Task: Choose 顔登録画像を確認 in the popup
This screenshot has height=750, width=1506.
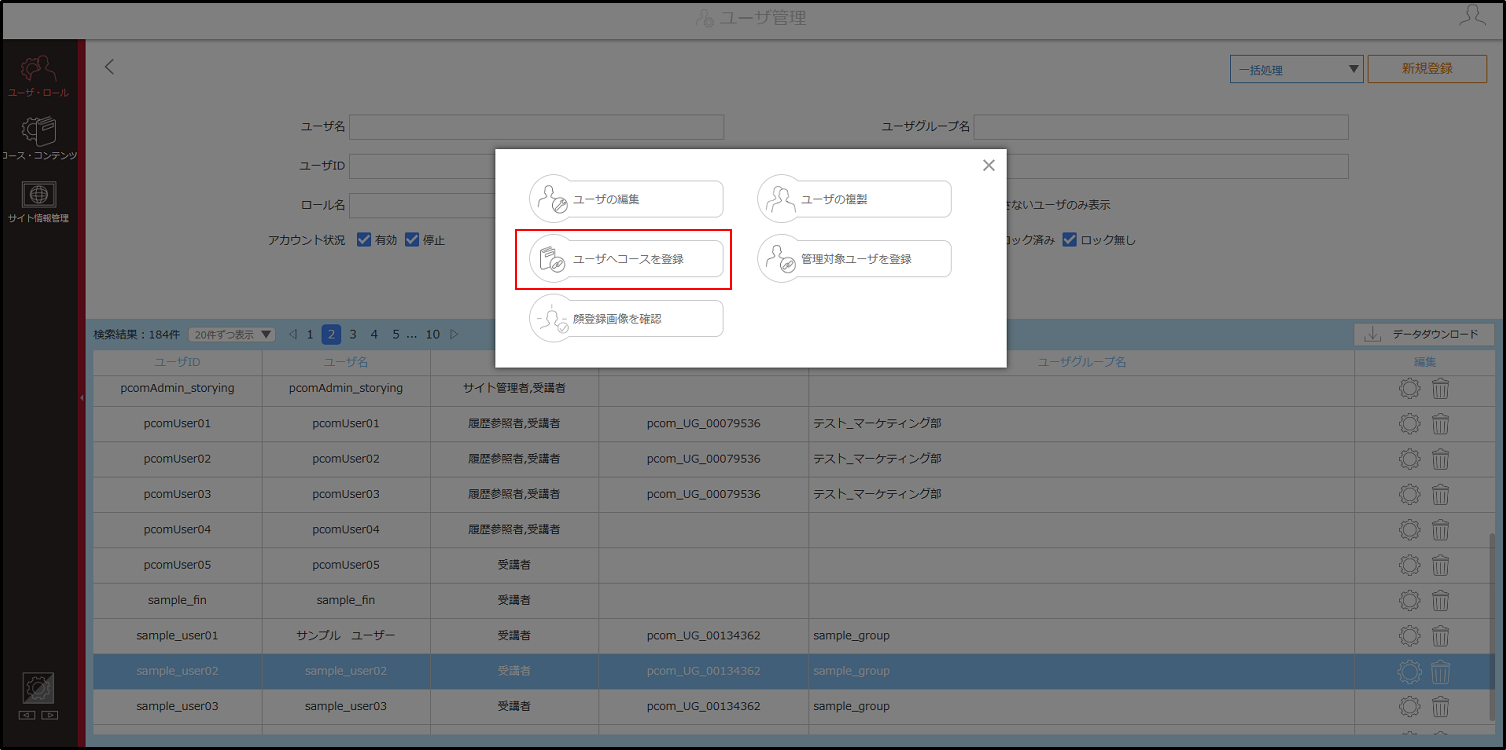Action: tap(626, 319)
